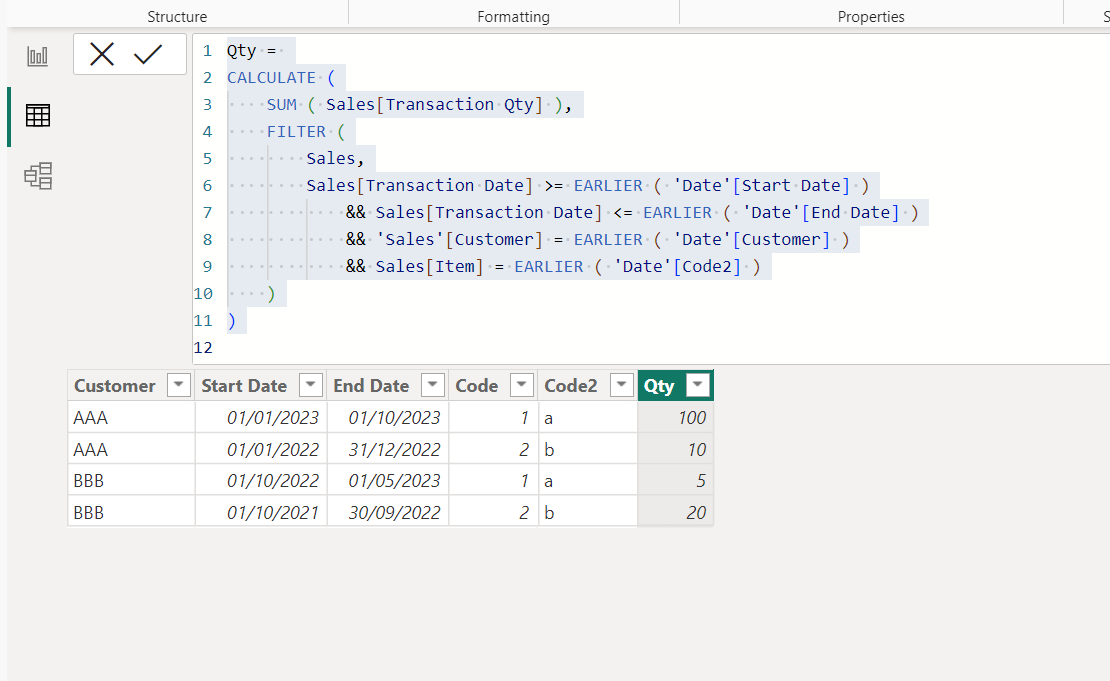Click the End Date cell 01/10/2023
Screen dimensions: 1110x681
click(388, 418)
